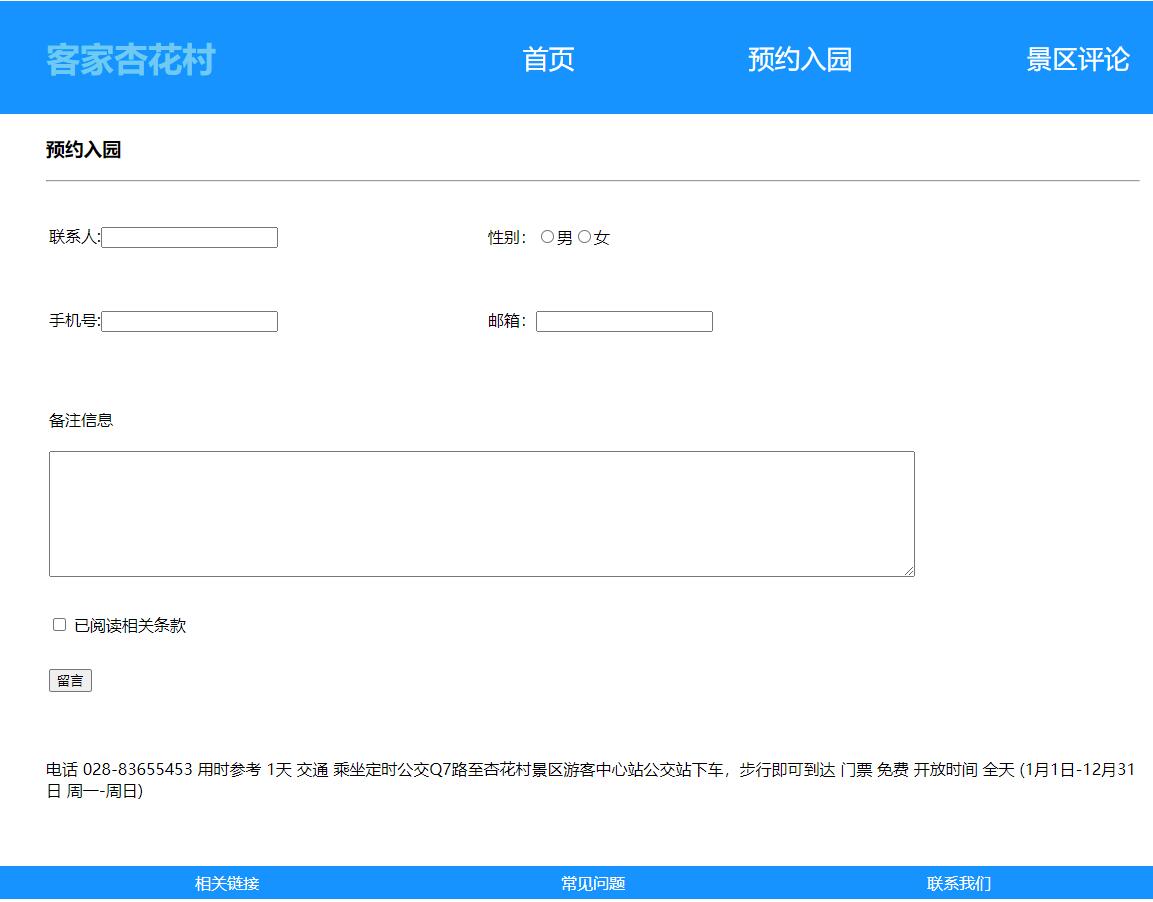Image resolution: width=1153 pixels, height=902 pixels.
Task: Focus the 联系人 text field
Action: coord(190,238)
